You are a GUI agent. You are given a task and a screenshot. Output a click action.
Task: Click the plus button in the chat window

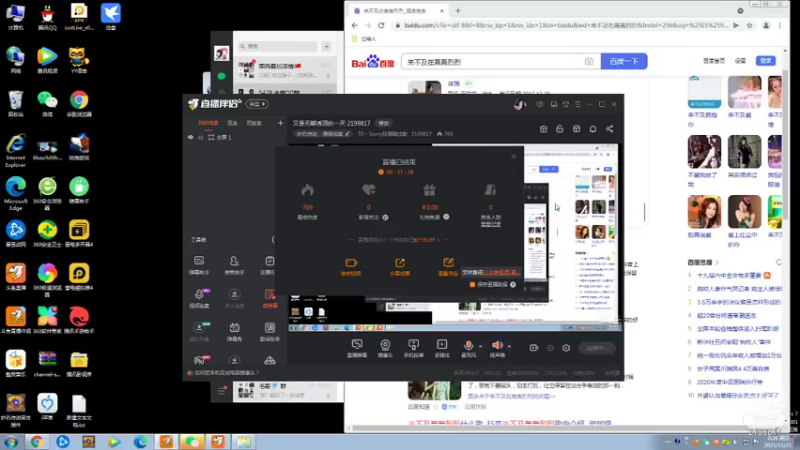point(327,46)
